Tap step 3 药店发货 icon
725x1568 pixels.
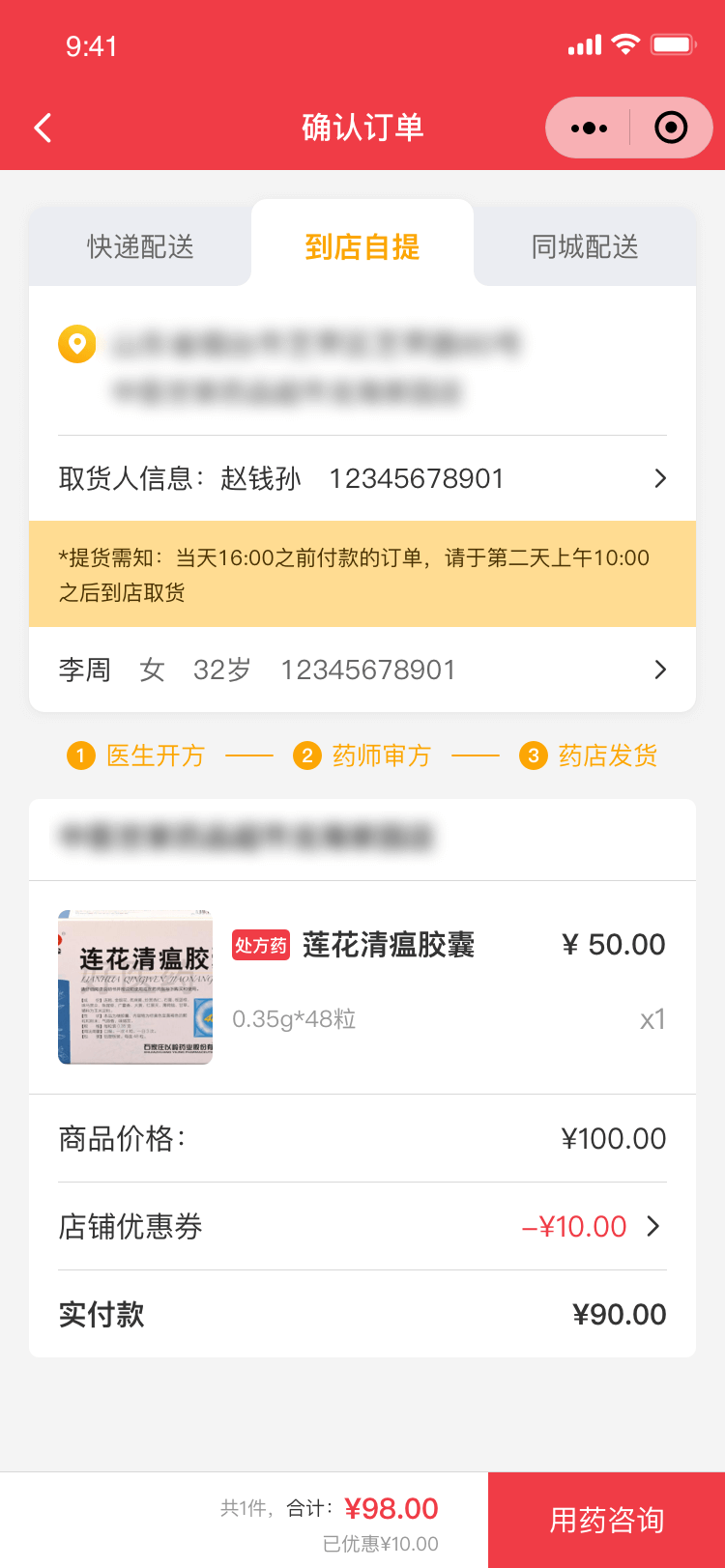click(534, 755)
